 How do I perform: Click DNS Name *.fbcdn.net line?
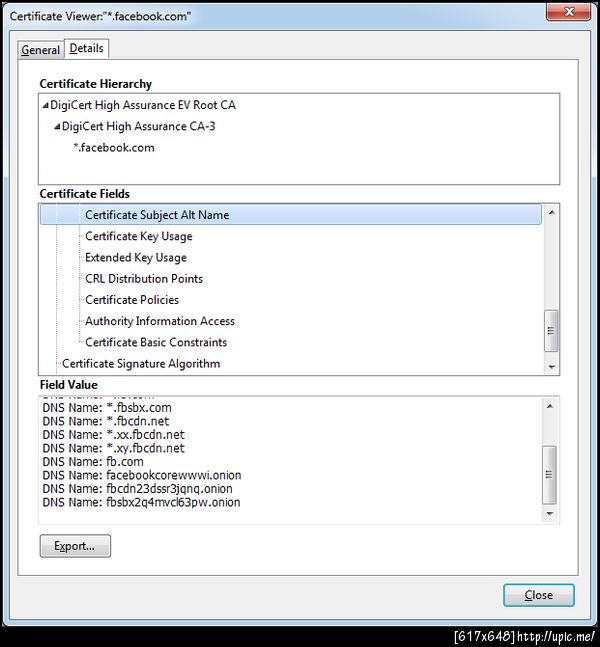click(106, 421)
